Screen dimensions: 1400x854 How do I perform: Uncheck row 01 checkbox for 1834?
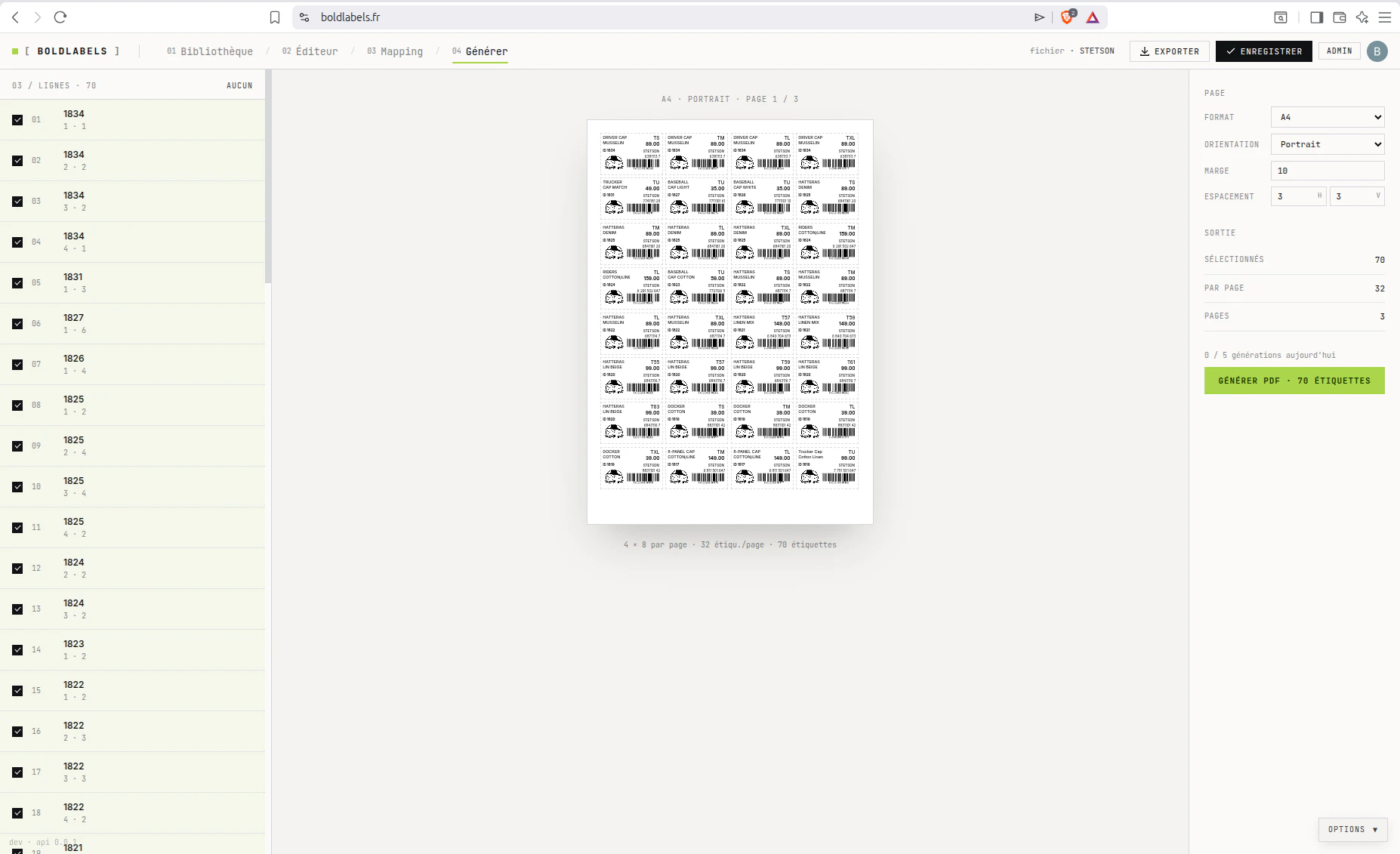coord(17,120)
